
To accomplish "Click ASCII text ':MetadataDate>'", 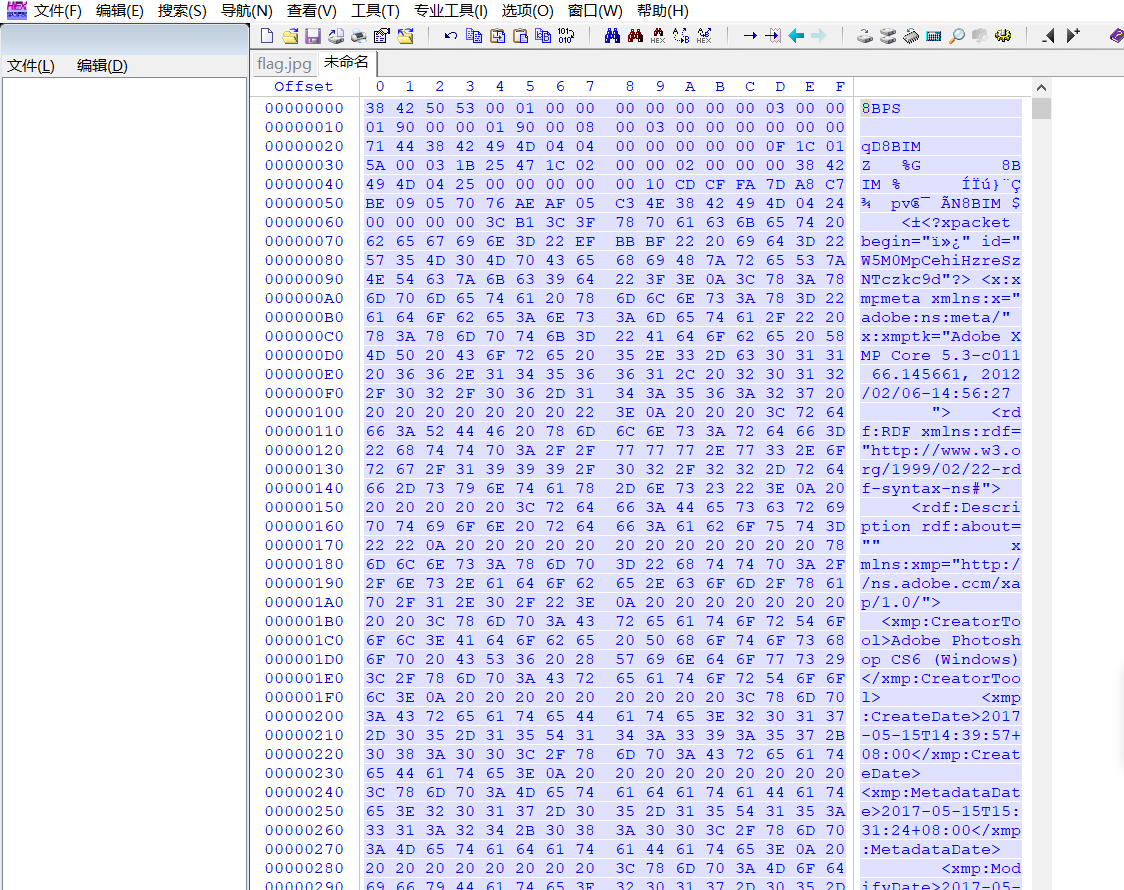I will [x=930, y=850].
